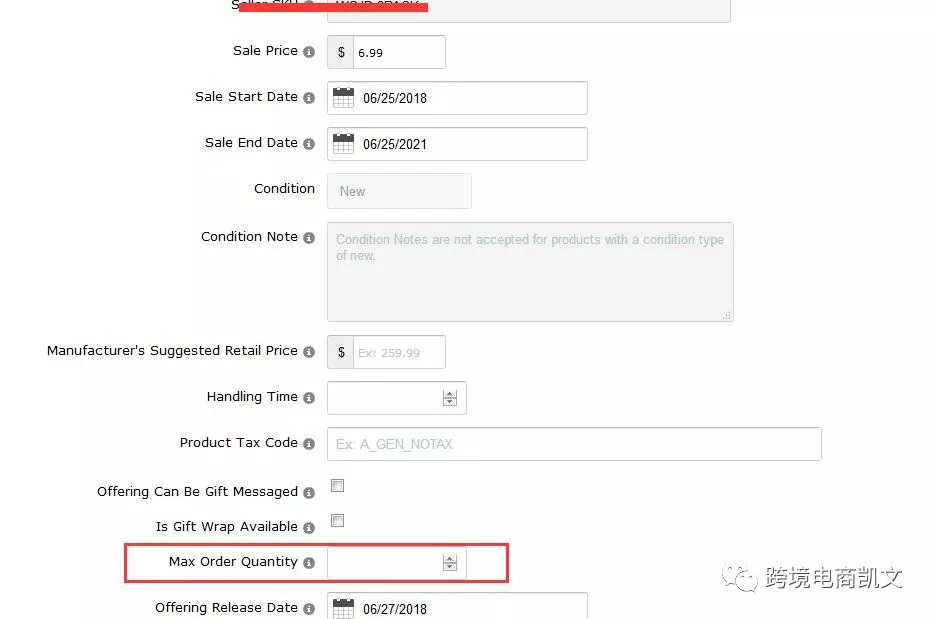Open the Offering Release Date calendar icon
Viewport: 933px width, 619px height.
[x=343, y=608]
